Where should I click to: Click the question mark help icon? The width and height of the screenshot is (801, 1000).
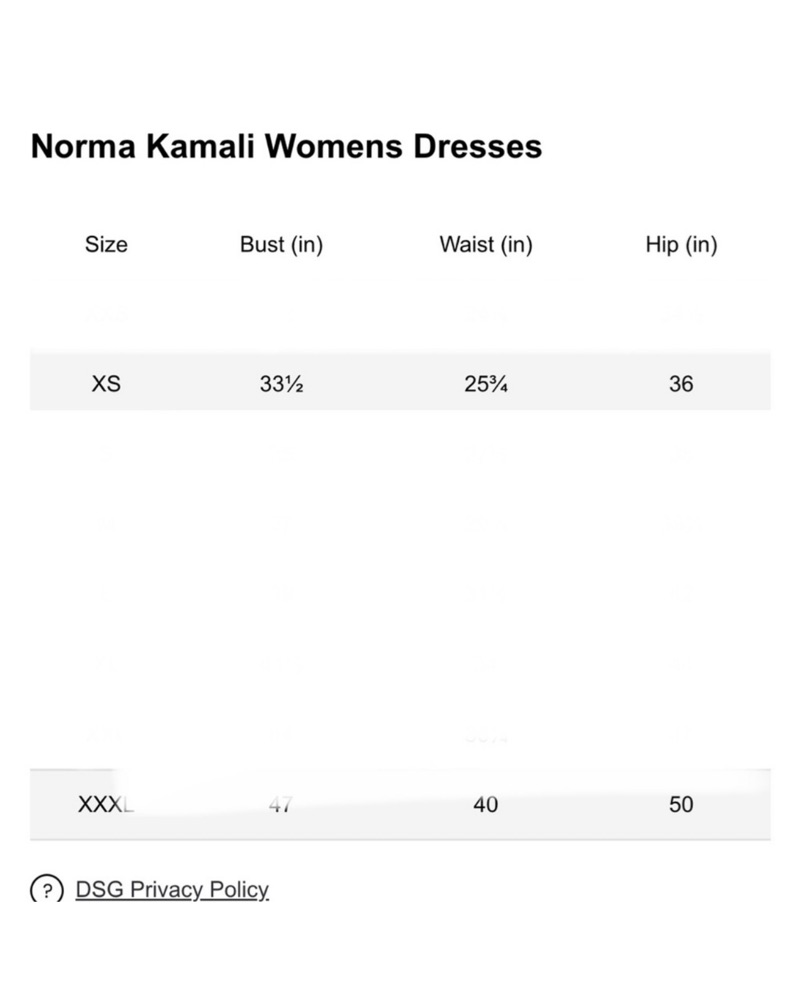click(47, 889)
